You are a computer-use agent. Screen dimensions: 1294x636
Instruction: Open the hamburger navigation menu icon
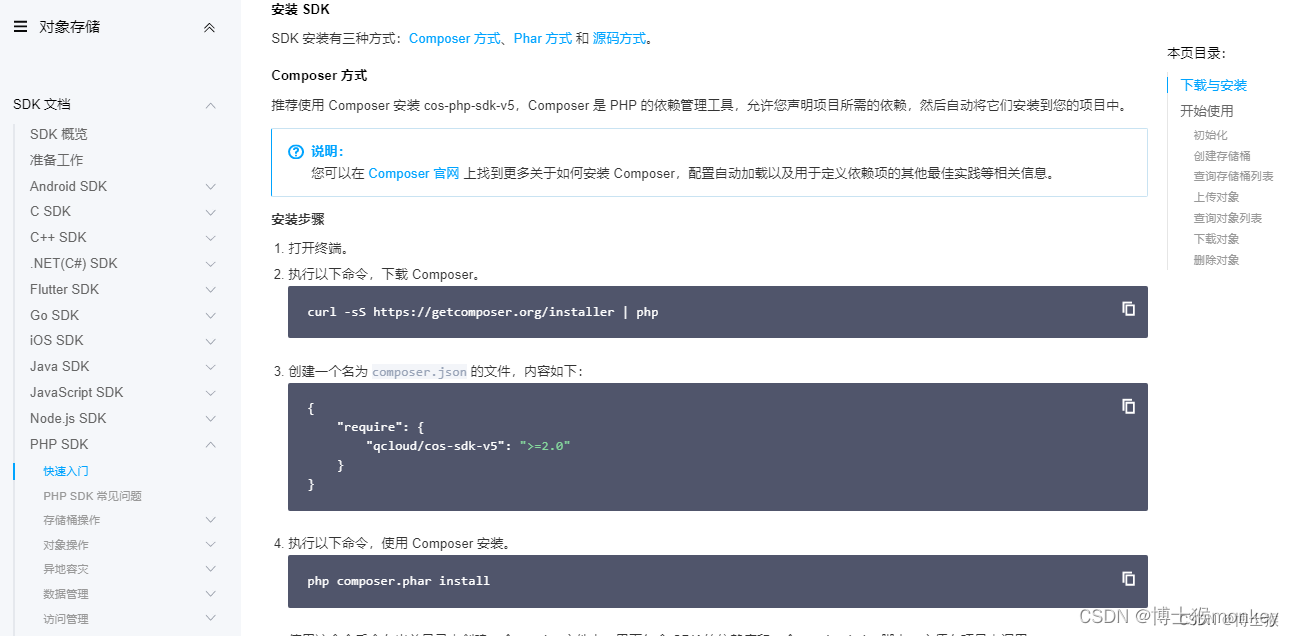(20, 27)
